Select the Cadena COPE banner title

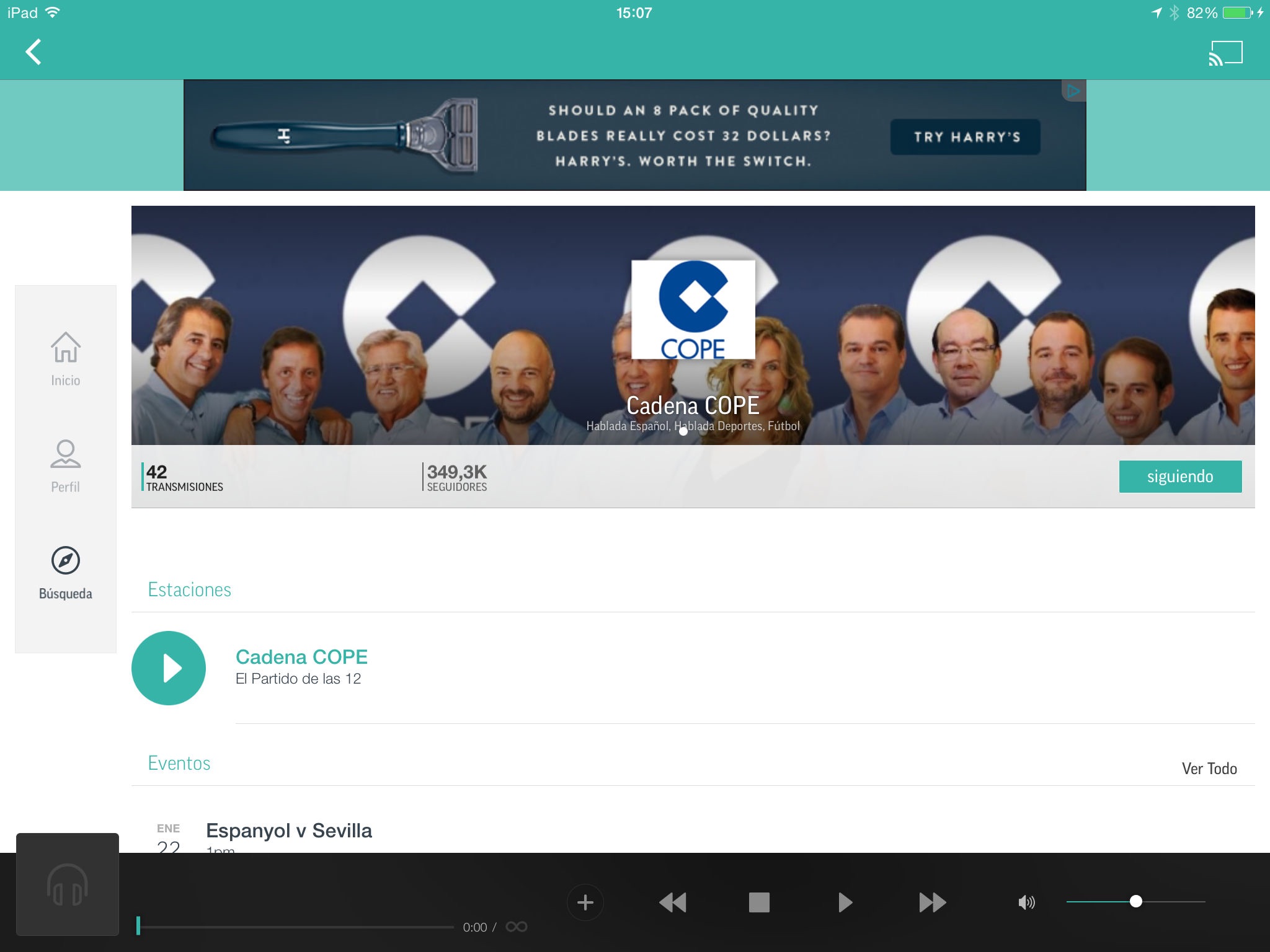coord(693,405)
